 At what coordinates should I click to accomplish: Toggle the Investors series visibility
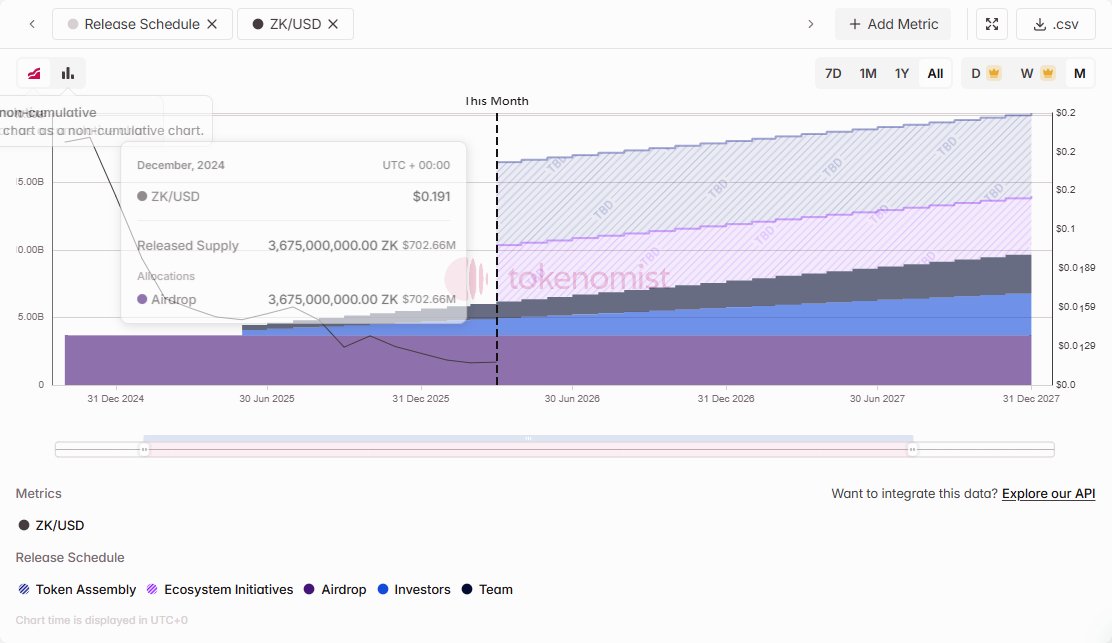pyautogui.click(x=385, y=589)
